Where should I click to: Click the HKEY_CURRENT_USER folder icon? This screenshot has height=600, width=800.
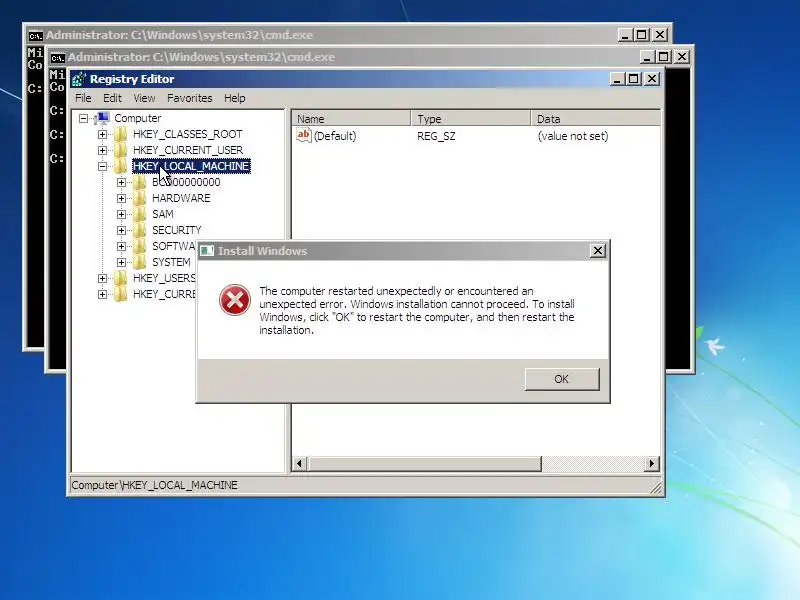point(120,150)
